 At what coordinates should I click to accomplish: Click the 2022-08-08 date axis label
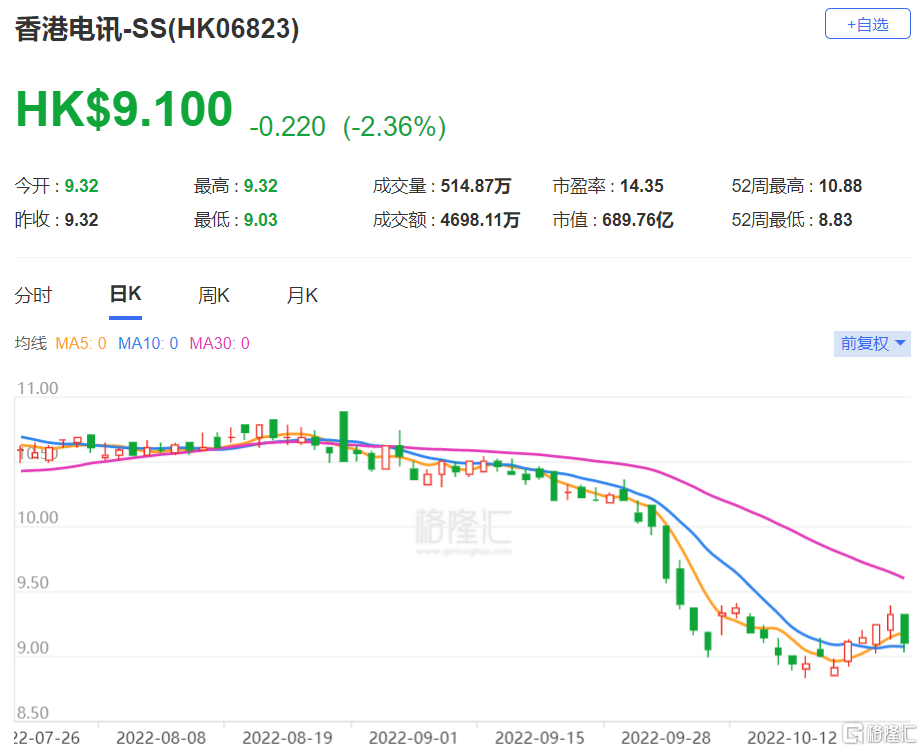(x=161, y=737)
